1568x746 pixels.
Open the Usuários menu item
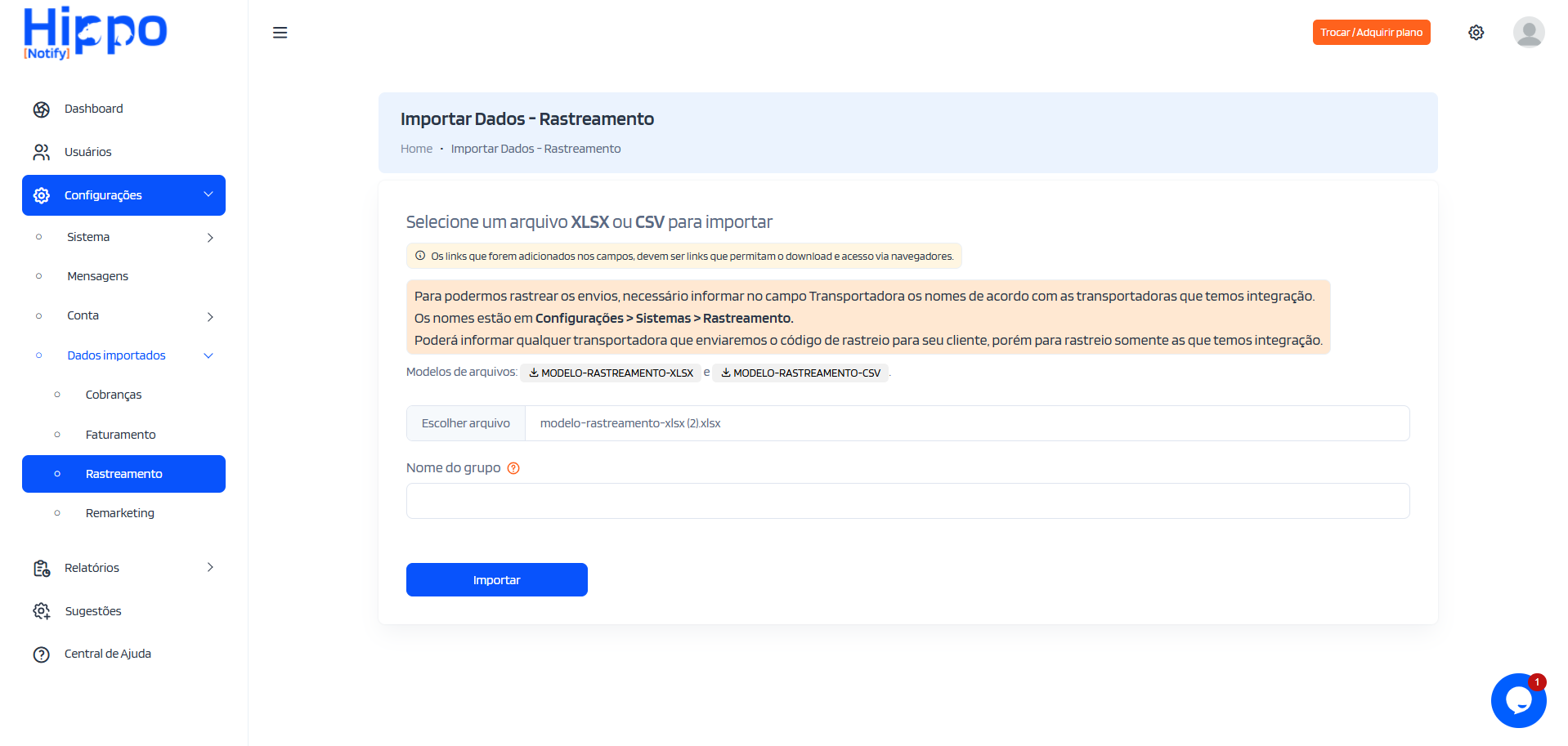click(123, 152)
